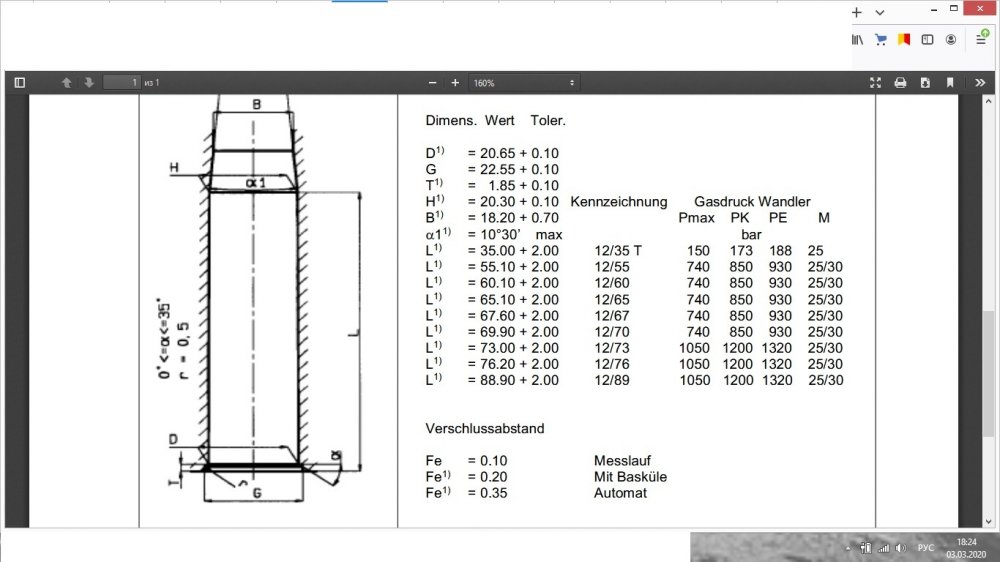The width and height of the screenshot is (1000, 562).
Task: Open a new browser tab
Action: point(857,12)
